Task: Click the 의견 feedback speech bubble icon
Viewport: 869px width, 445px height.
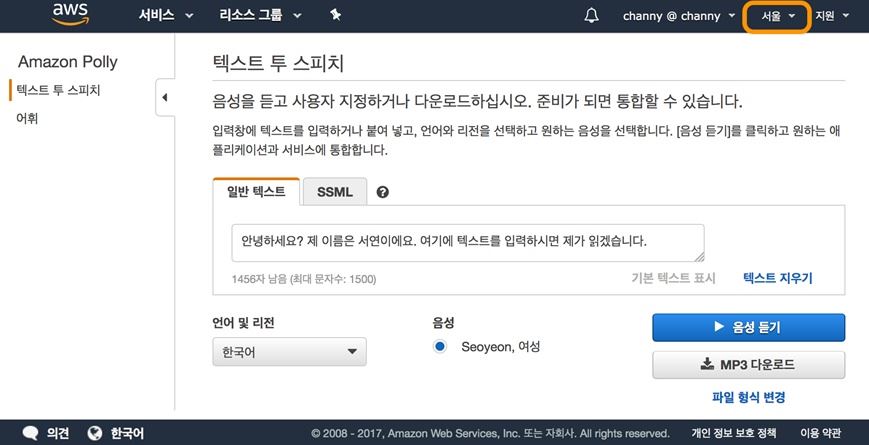Action: click(30, 433)
